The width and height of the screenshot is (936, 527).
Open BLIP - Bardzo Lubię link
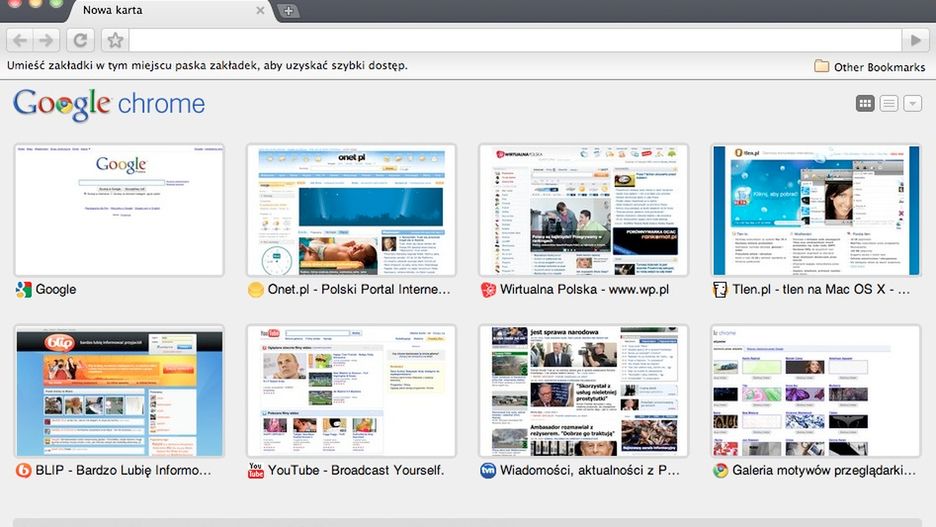click(123, 470)
